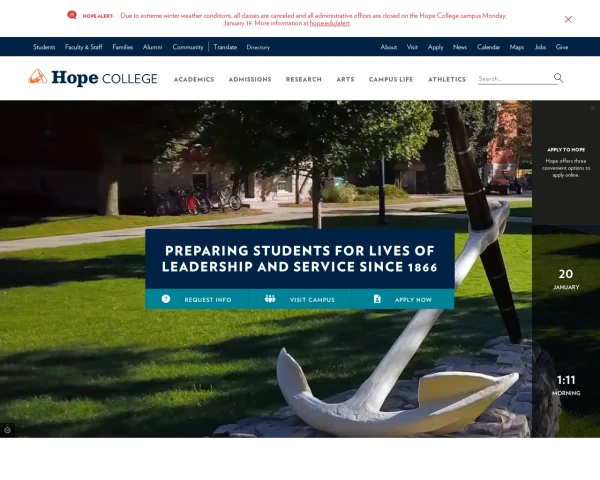Viewport: 600px width, 480px height.
Task: Dismiss the Hope Alert banner
Action: click(x=568, y=20)
